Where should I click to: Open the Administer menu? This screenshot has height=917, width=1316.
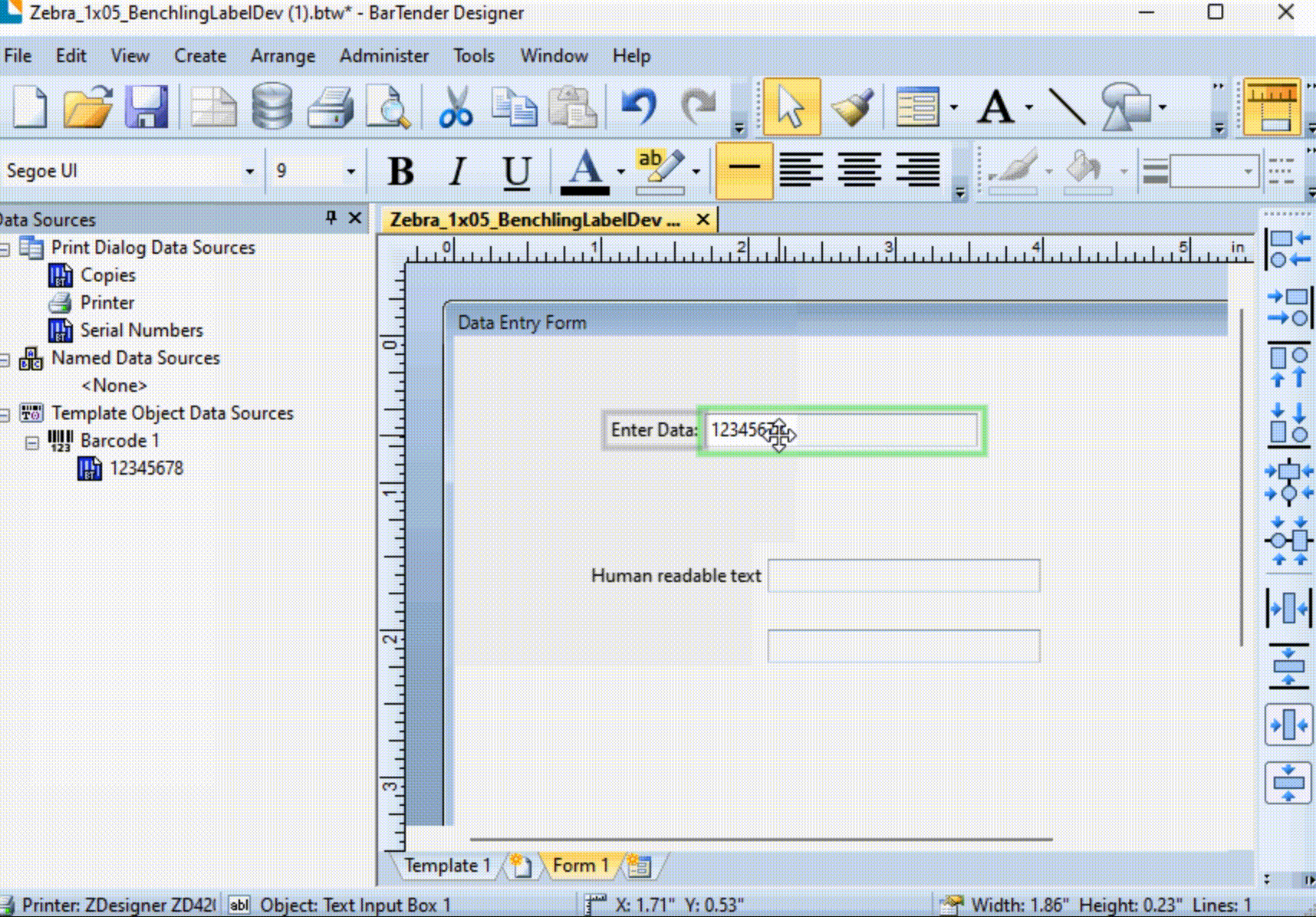(x=383, y=56)
